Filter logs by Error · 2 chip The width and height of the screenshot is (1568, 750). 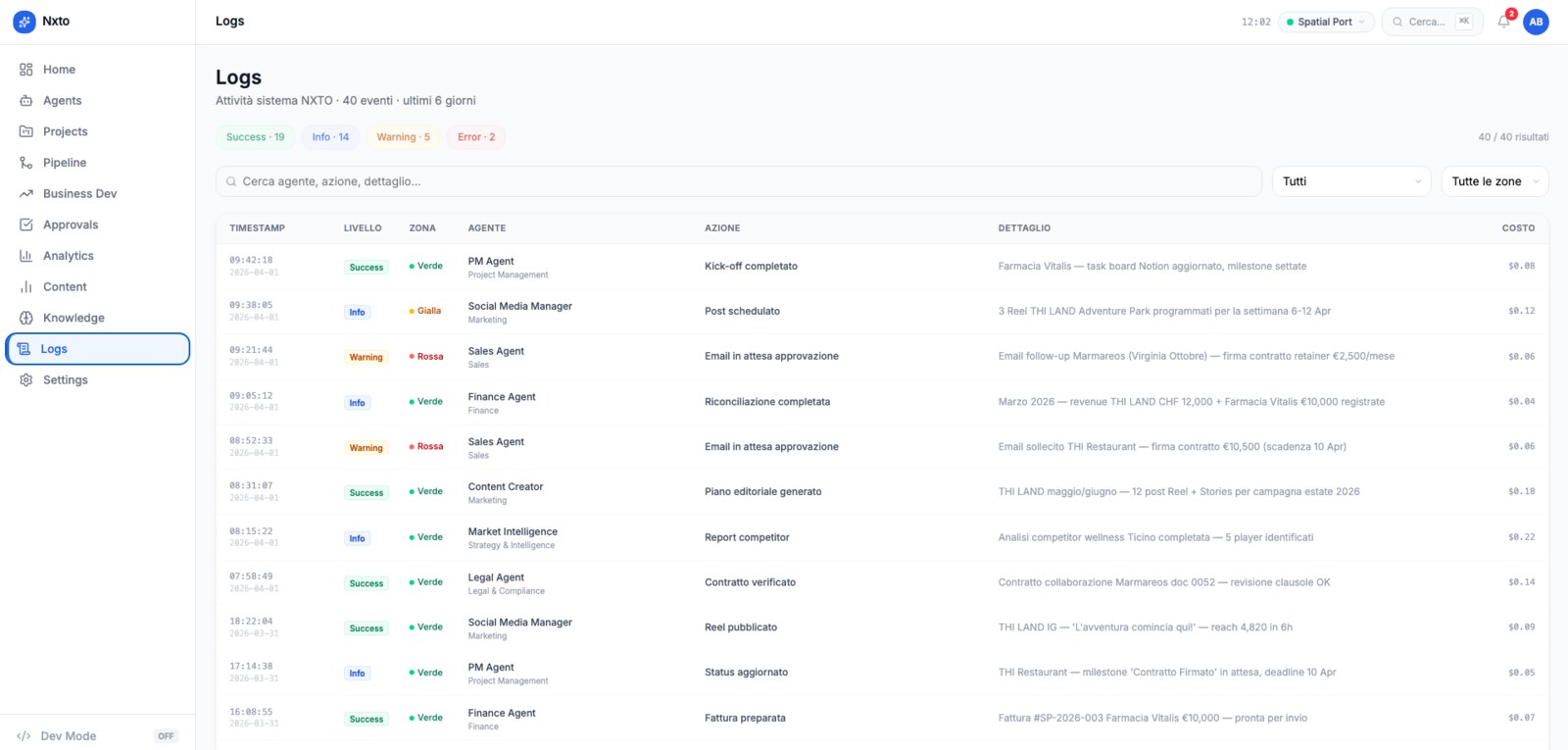coord(476,137)
